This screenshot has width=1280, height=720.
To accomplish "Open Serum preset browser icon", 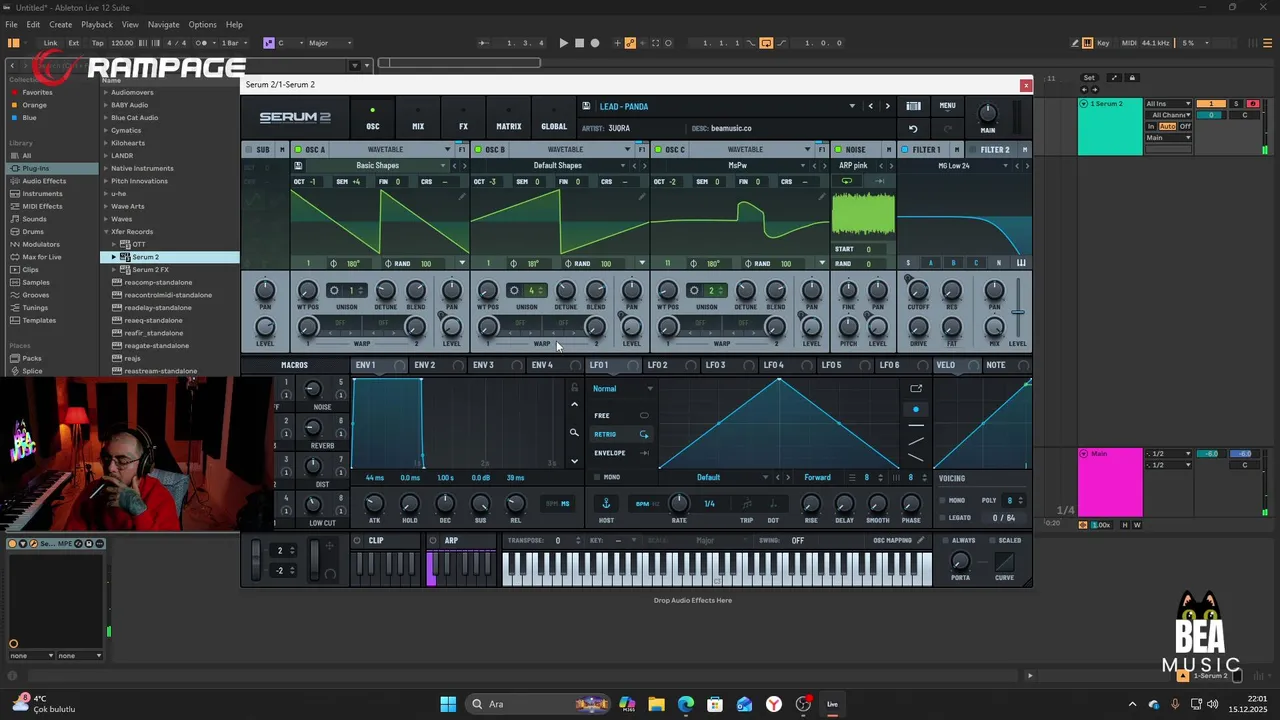I will (x=913, y=106).
